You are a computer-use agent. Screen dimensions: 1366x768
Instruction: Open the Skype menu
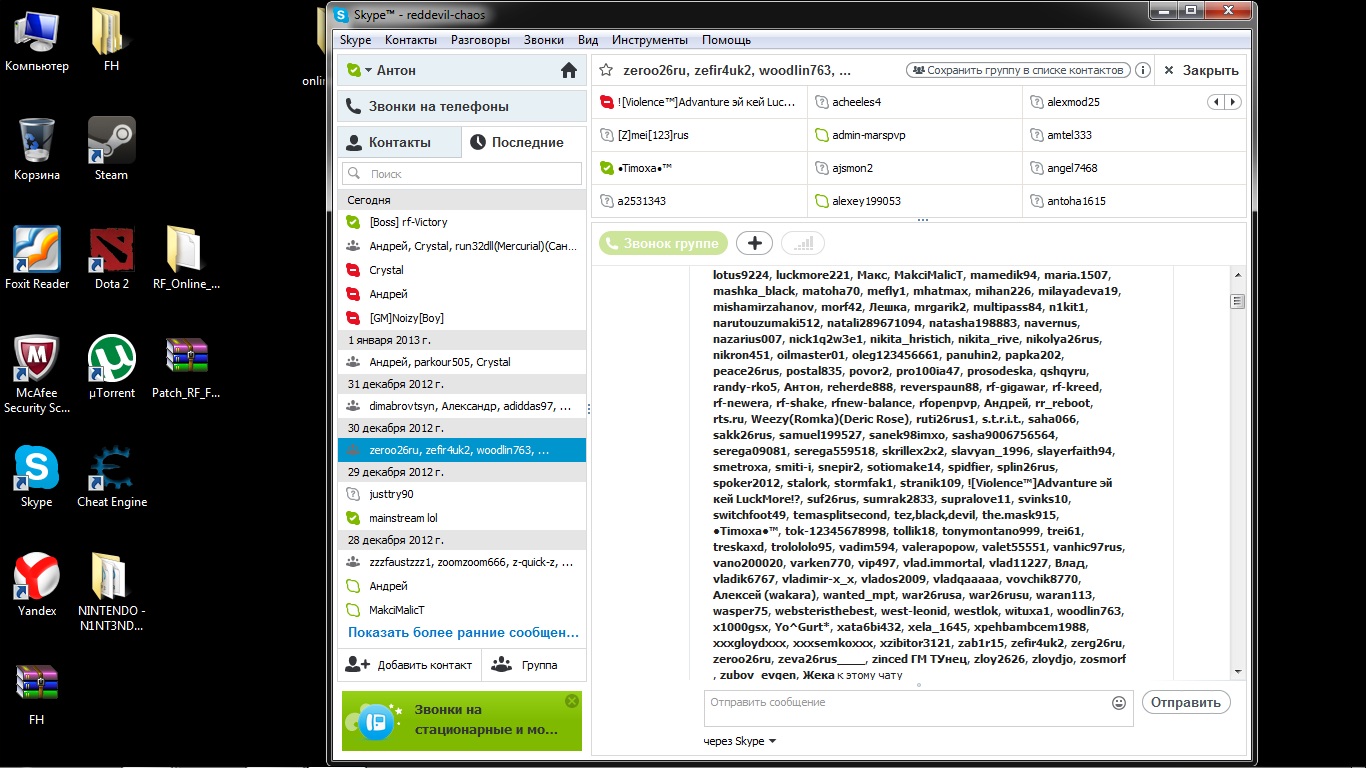click(355, 40)
